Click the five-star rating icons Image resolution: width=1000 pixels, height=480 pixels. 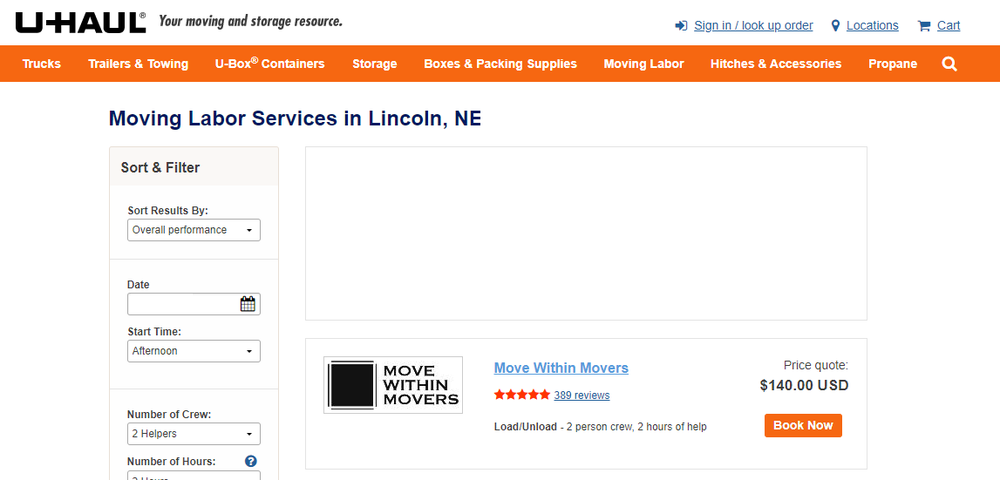(521, 395)
